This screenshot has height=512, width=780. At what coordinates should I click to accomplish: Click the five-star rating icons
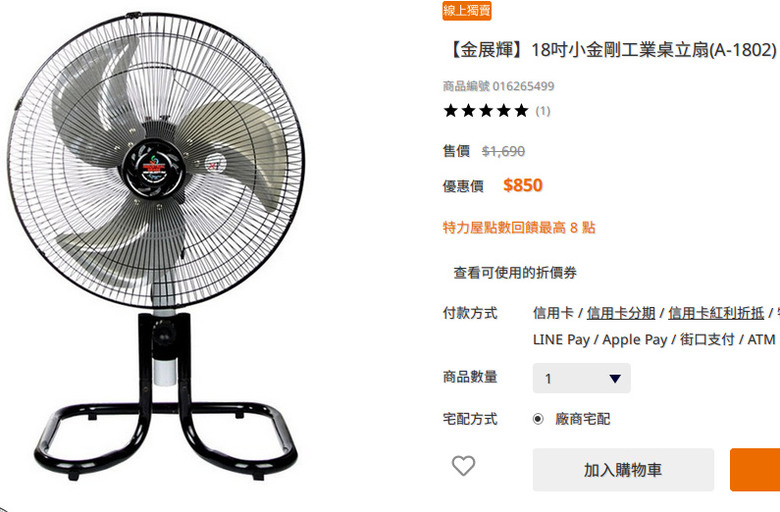pyautogui.click(x=486, y=110)
